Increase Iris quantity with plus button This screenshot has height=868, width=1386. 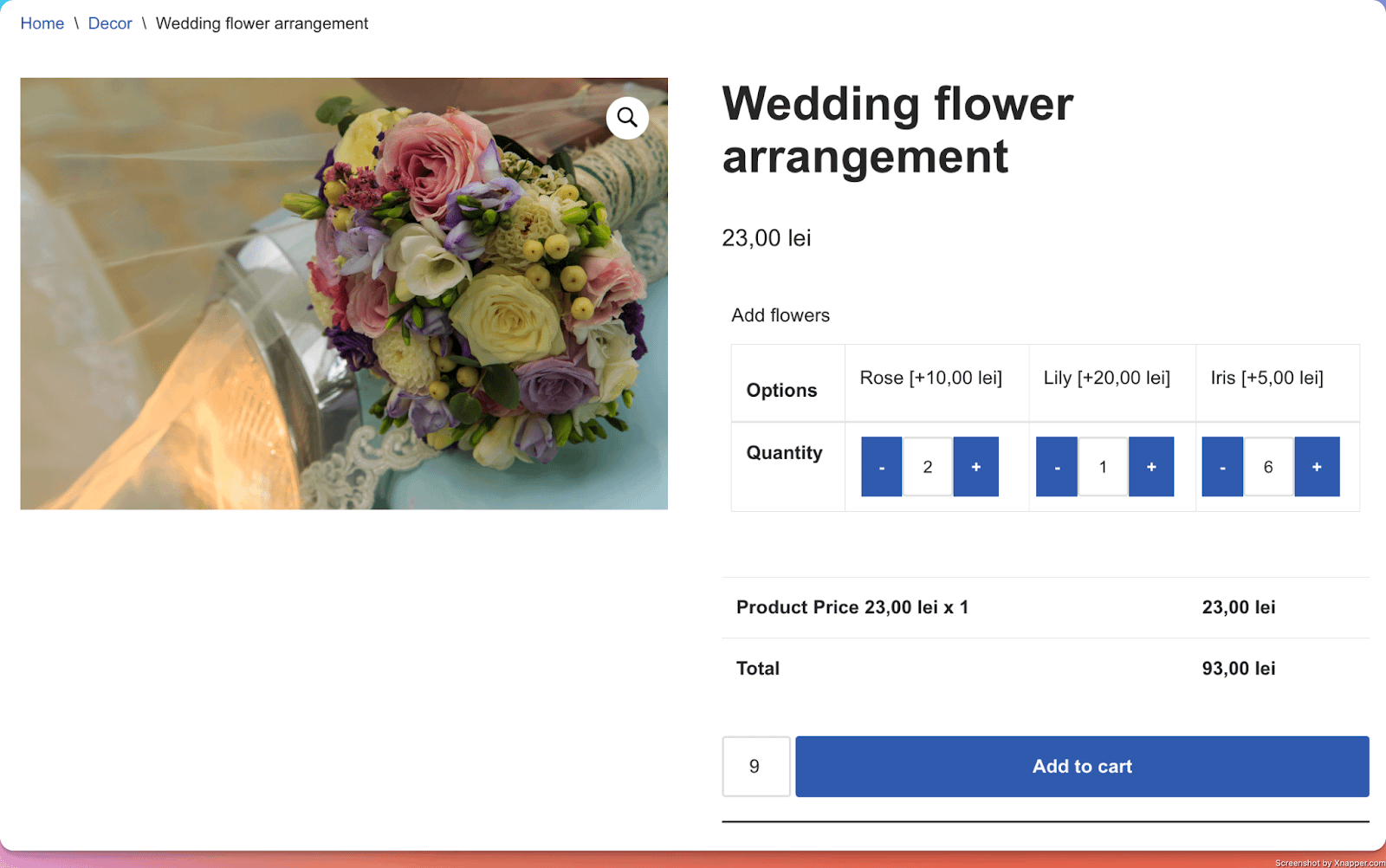pos(1316,467)
